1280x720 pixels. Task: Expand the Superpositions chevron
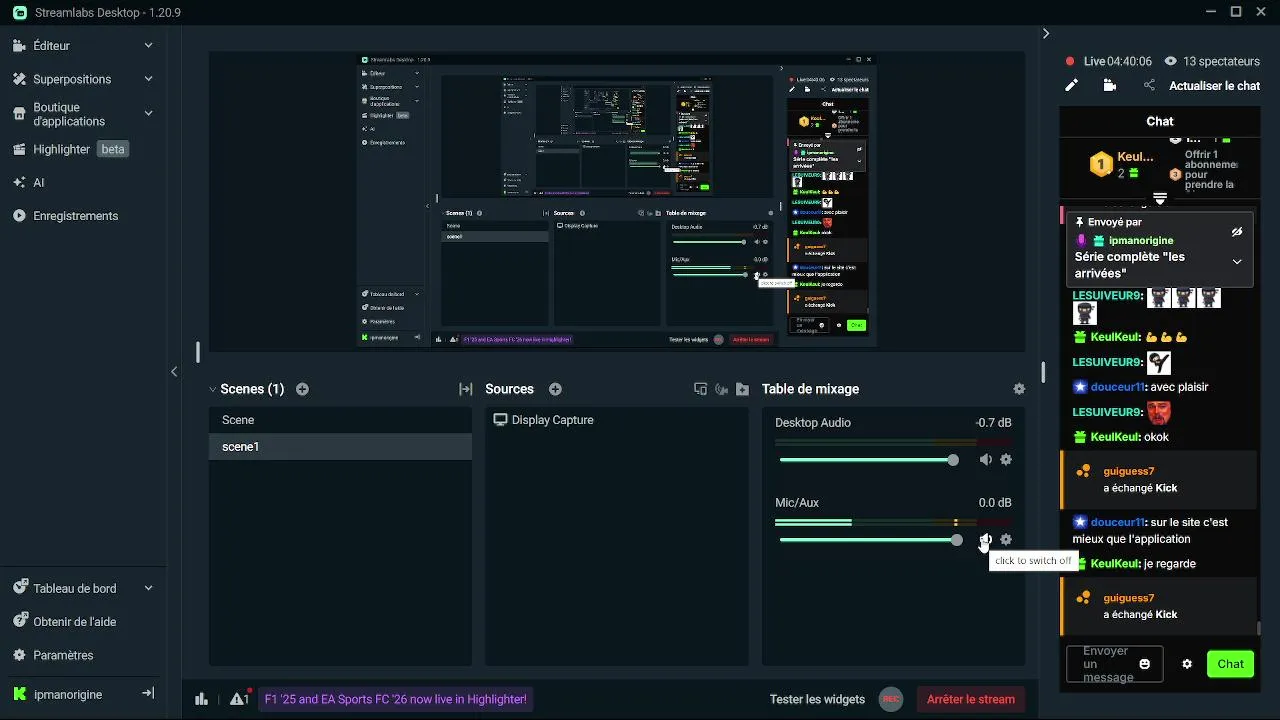(x=148, y=79)
